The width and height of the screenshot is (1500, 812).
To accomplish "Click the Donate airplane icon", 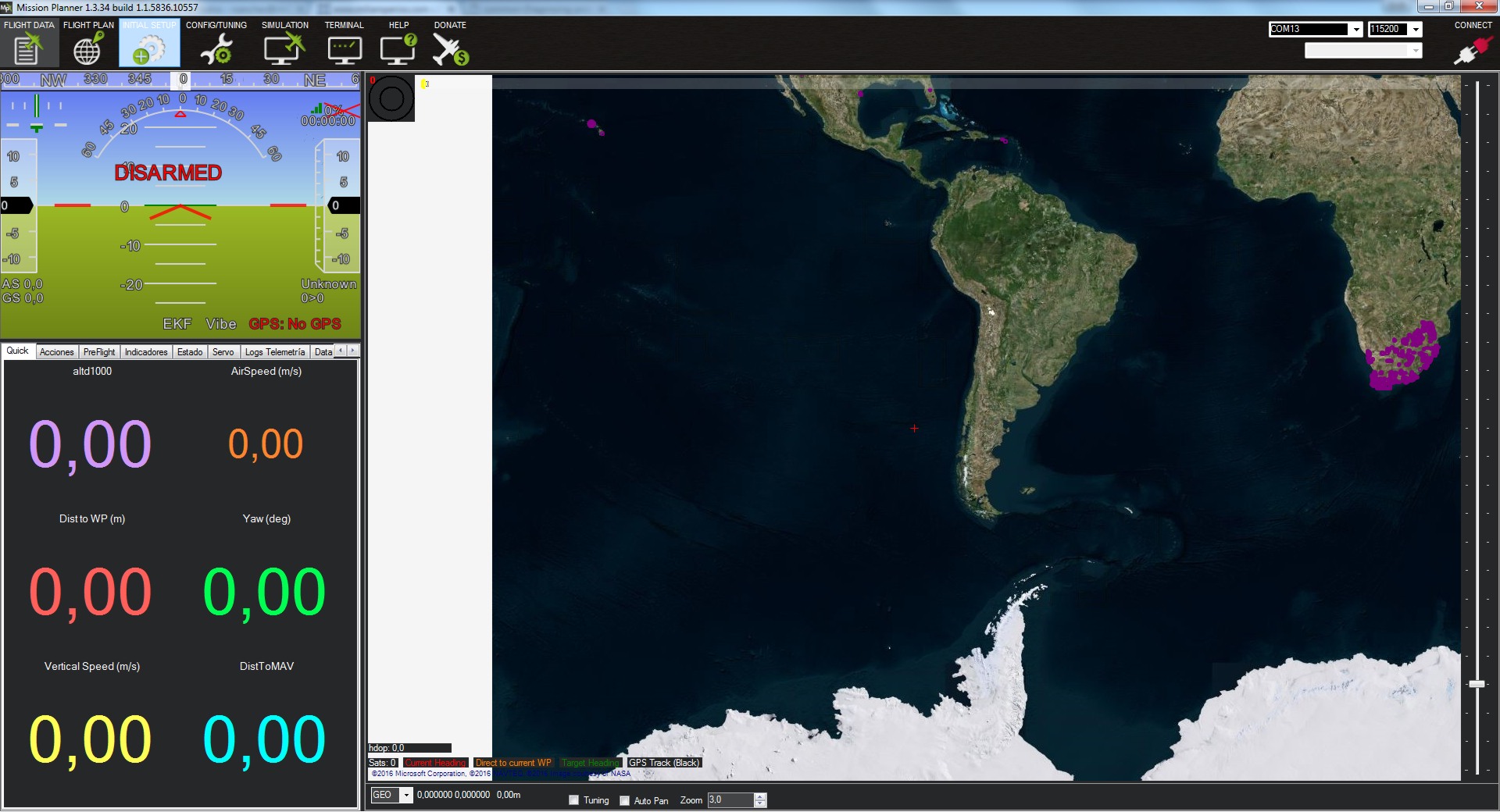I will click(x=450, y=49).
